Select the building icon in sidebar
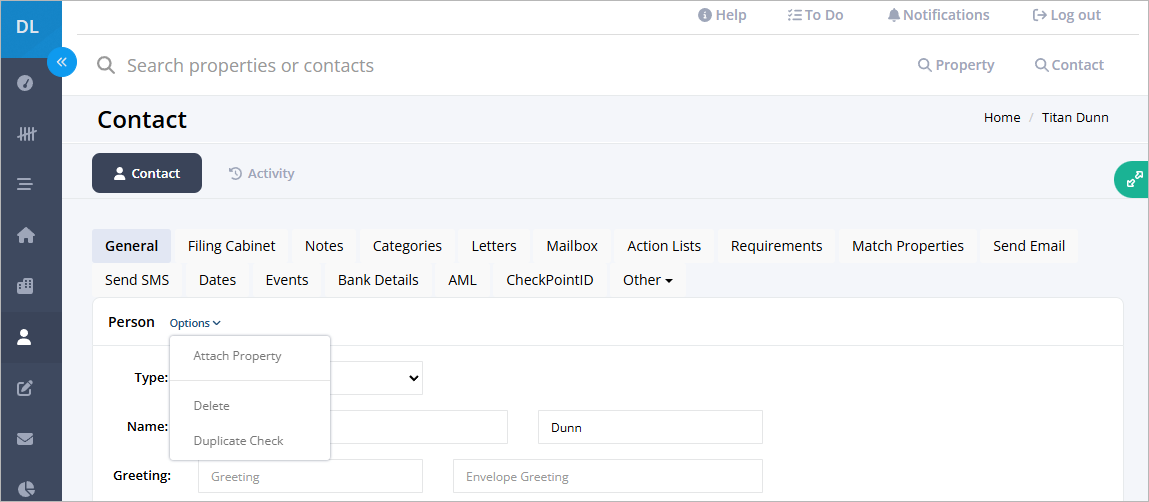1149x502 pixels. (x=25, y=286)
